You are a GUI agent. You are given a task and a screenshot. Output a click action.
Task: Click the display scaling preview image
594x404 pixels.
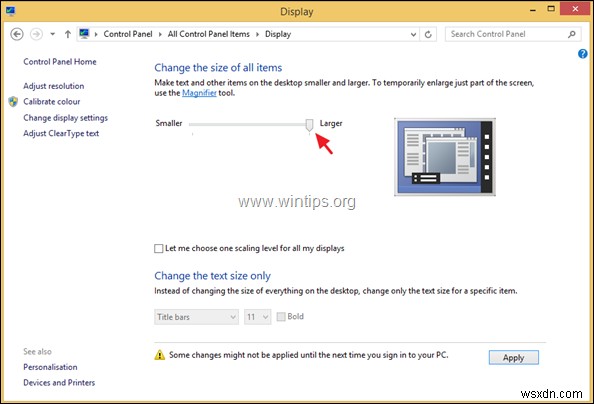[x=445, y=157]
